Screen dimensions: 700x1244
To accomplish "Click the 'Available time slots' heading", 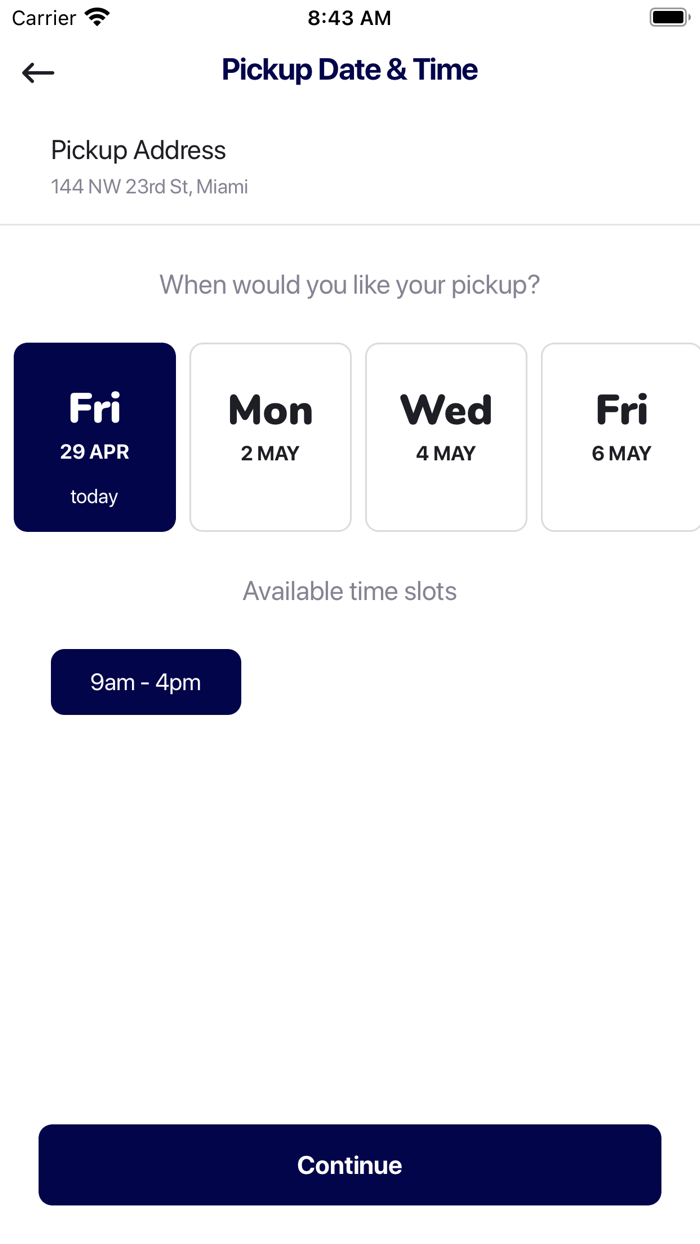I will [350, 591].
